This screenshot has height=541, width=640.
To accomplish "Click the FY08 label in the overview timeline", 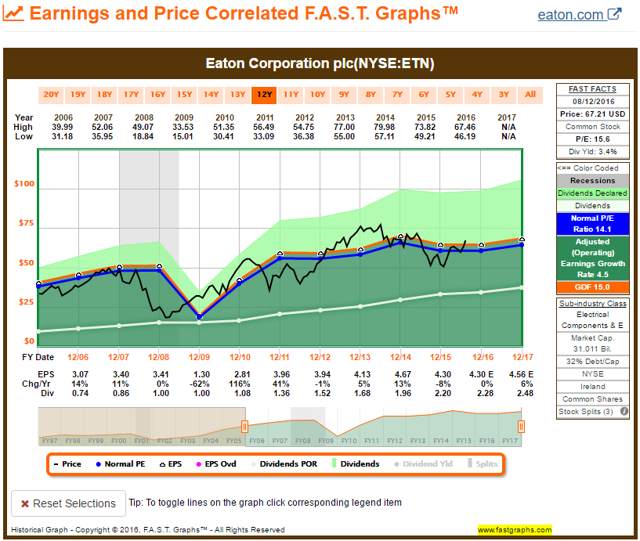I will click(x=303, y=441).
